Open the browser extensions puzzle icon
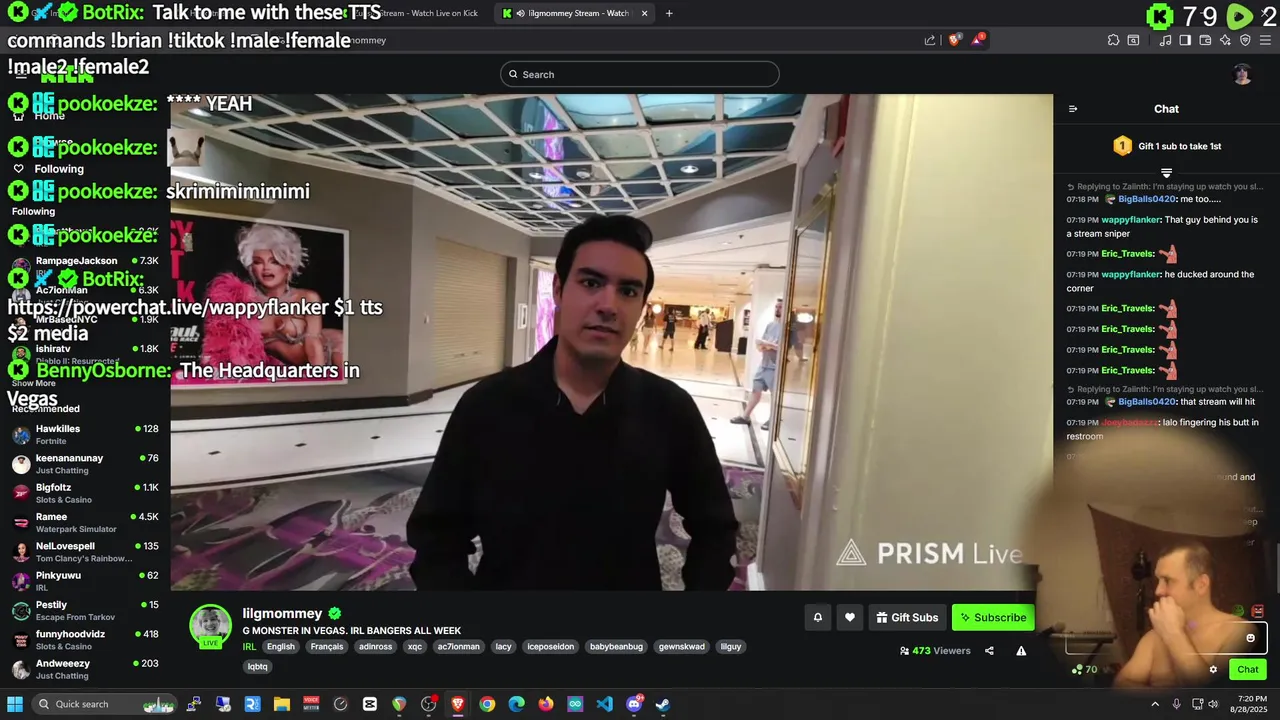This screenshot has height=720, width=1280. tap(1113, 40)
